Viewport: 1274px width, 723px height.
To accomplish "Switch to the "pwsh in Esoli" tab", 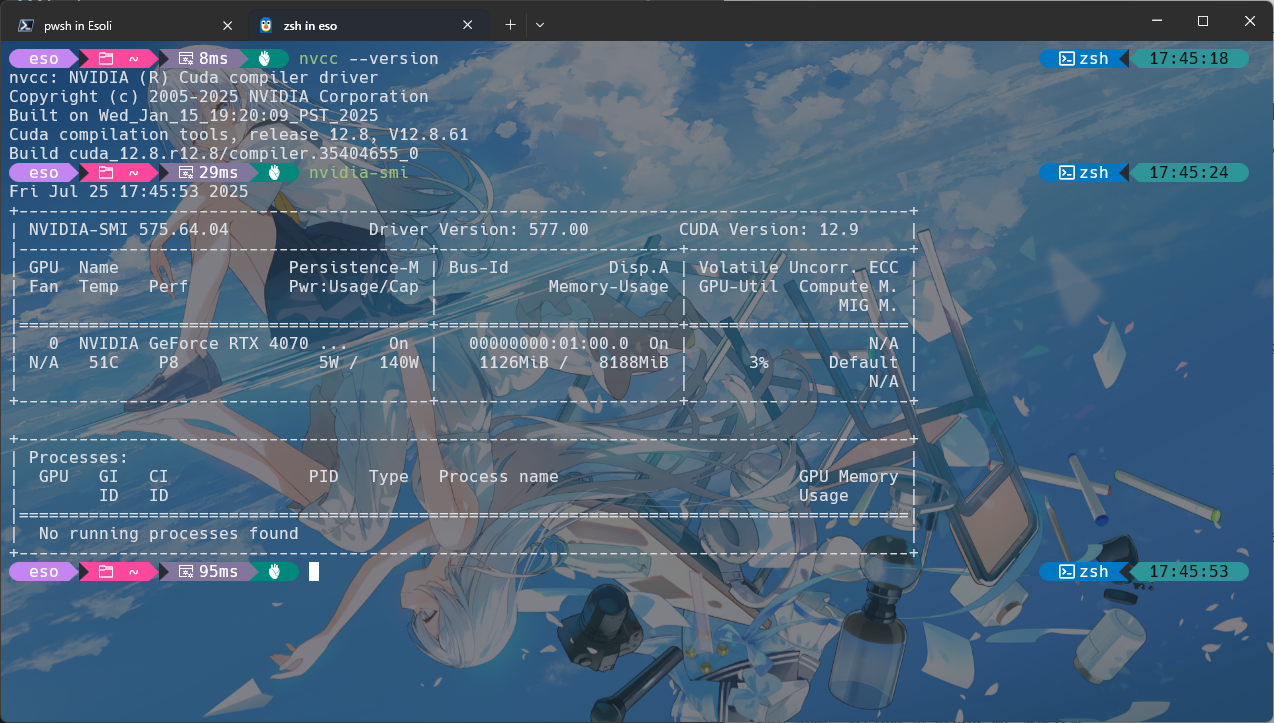I will coord(110,24).
